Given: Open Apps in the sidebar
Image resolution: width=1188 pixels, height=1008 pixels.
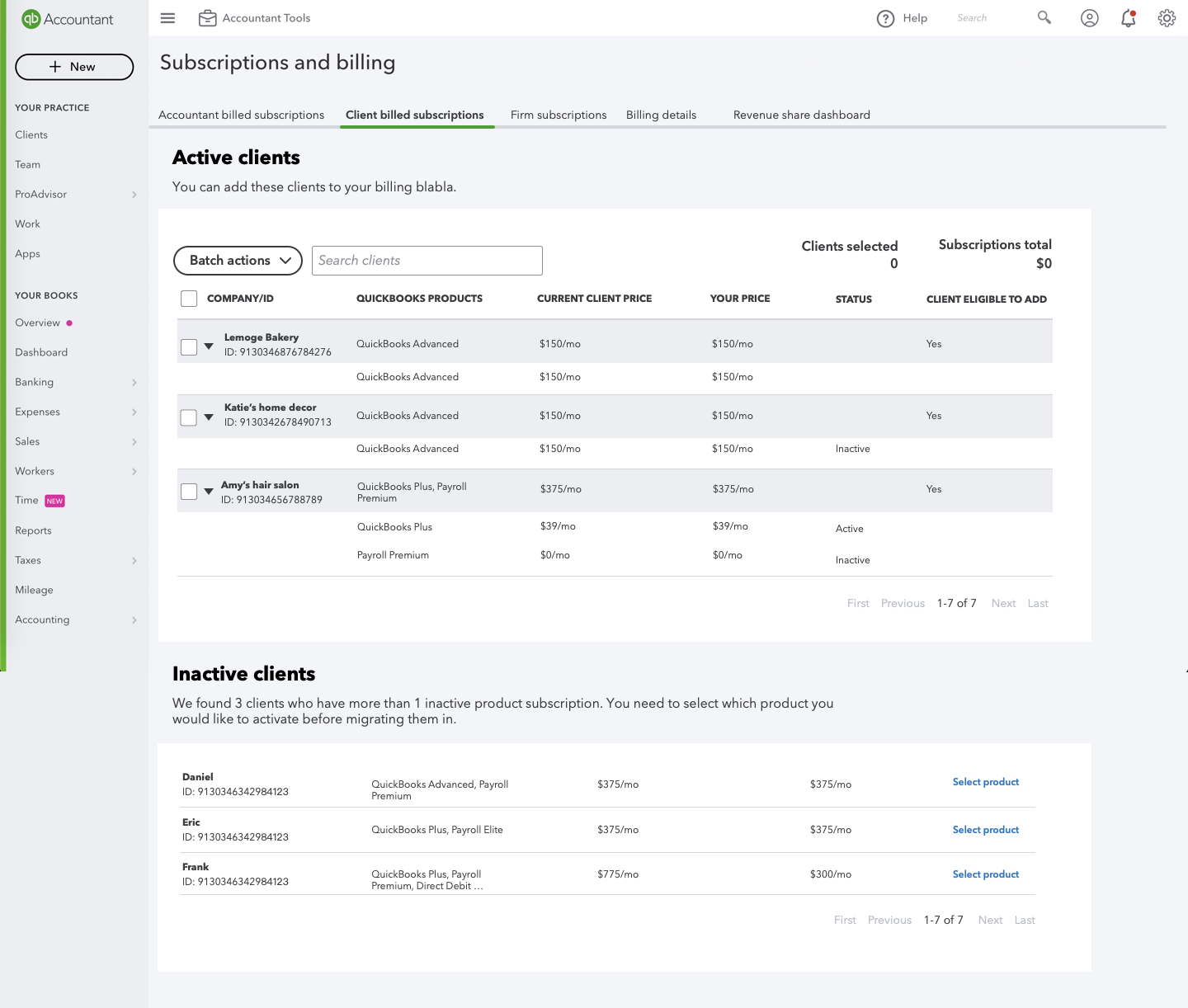Looking at the screenshot, I should (27, 254).
